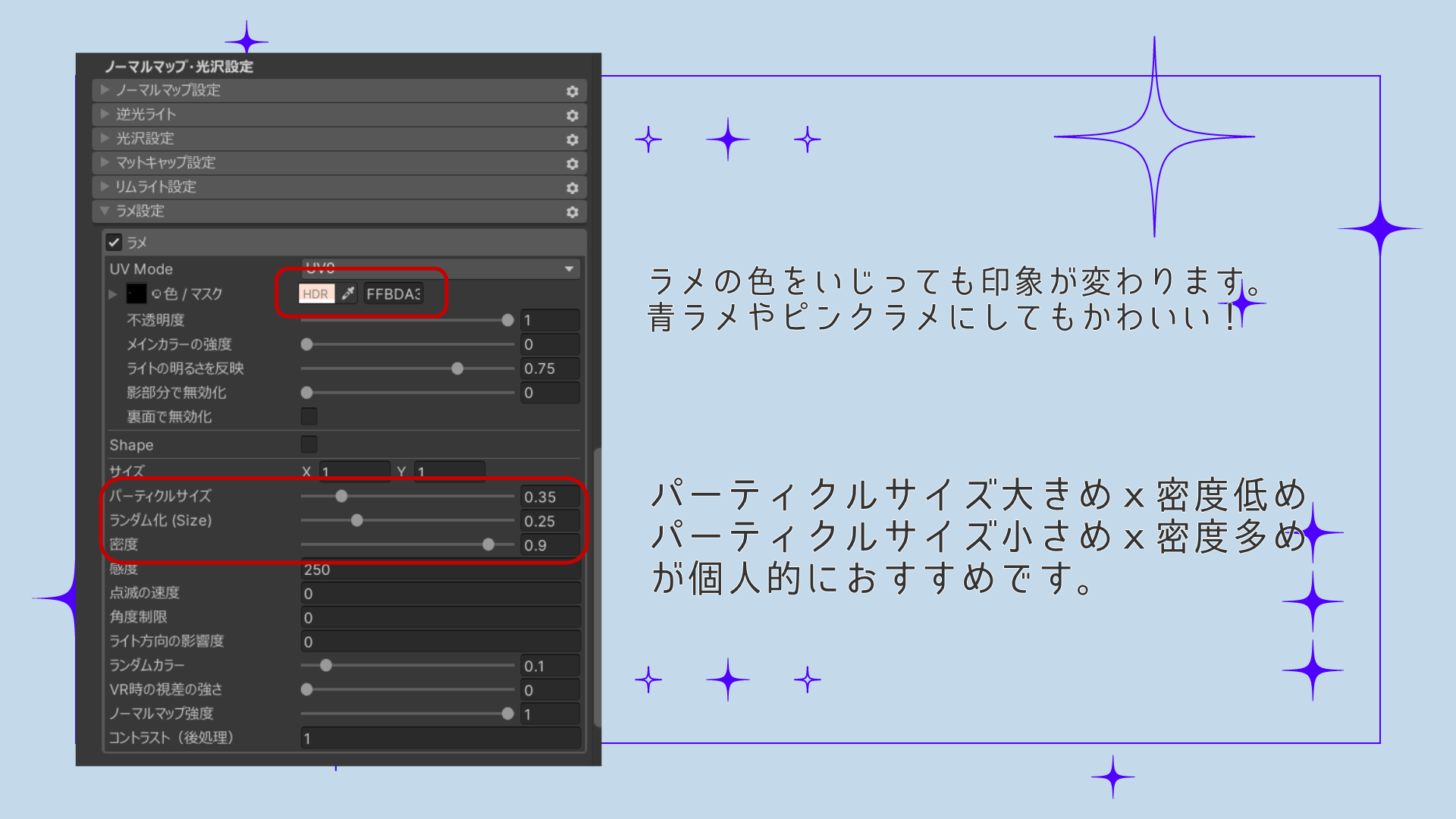1456x819 pixels.
Task: Click the 角度制限 label
Action: (138, 617)
